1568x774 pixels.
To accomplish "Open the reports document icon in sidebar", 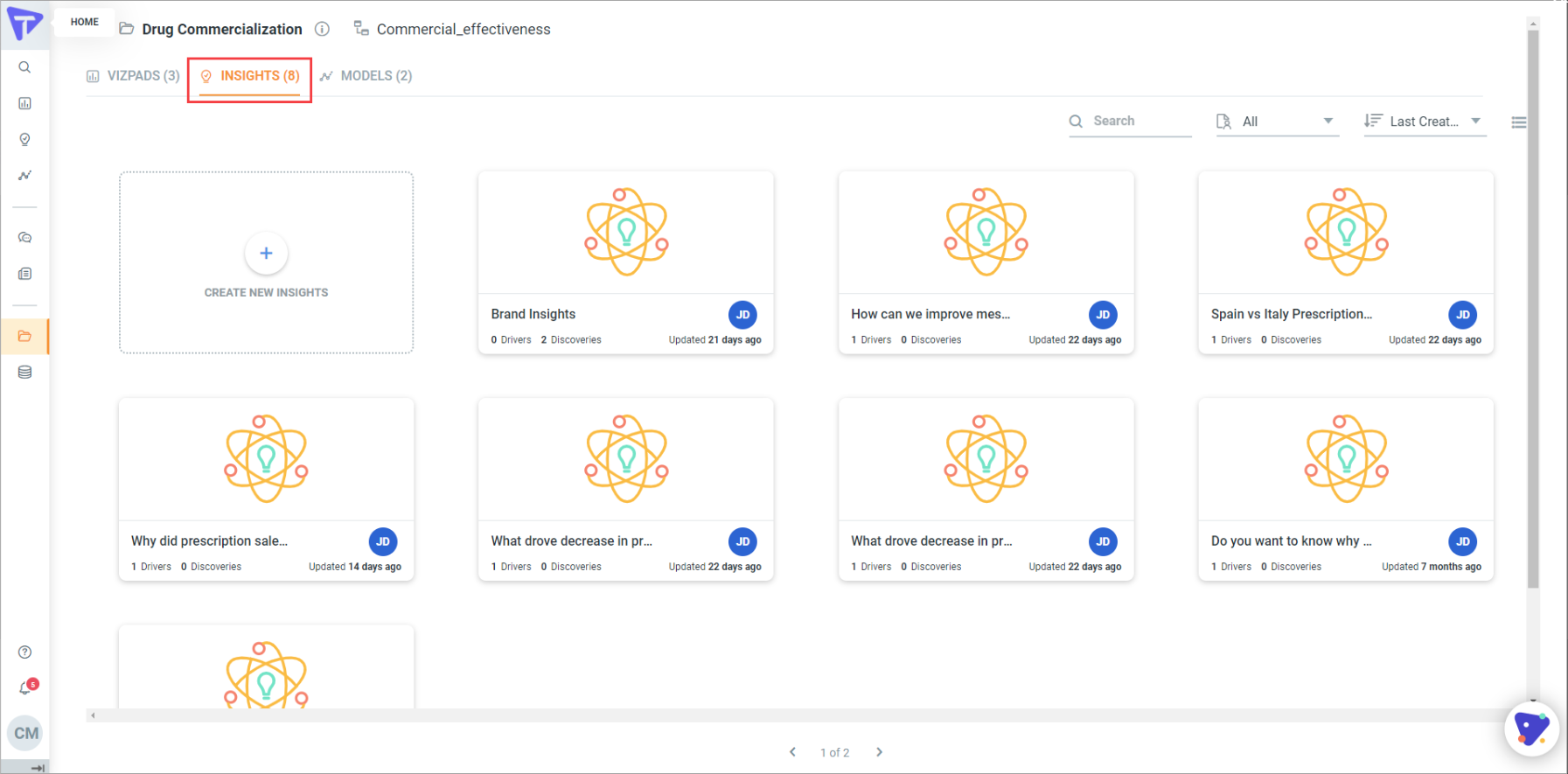I will tap(24, 274).
